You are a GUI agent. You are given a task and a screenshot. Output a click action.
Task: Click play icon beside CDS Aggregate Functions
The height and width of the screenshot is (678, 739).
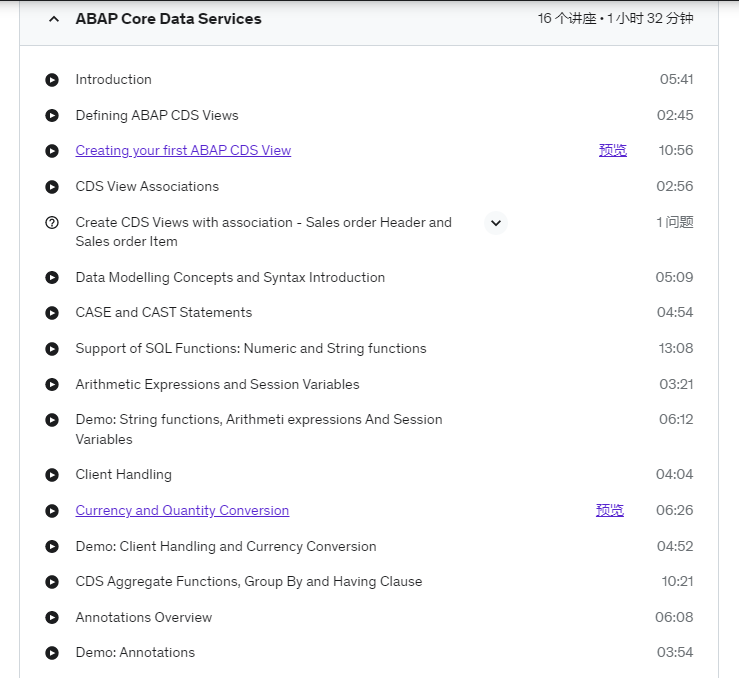52,582
